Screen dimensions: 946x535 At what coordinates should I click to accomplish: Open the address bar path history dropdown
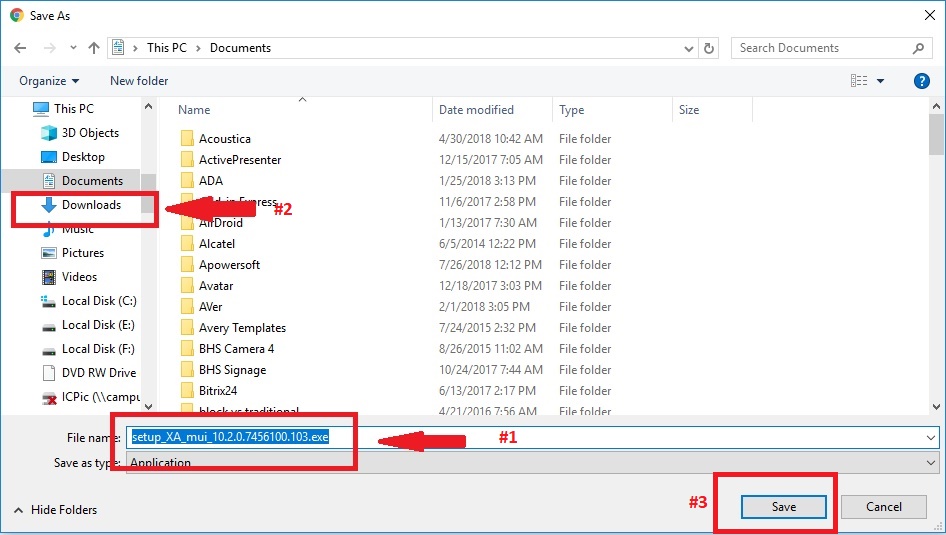689,48
